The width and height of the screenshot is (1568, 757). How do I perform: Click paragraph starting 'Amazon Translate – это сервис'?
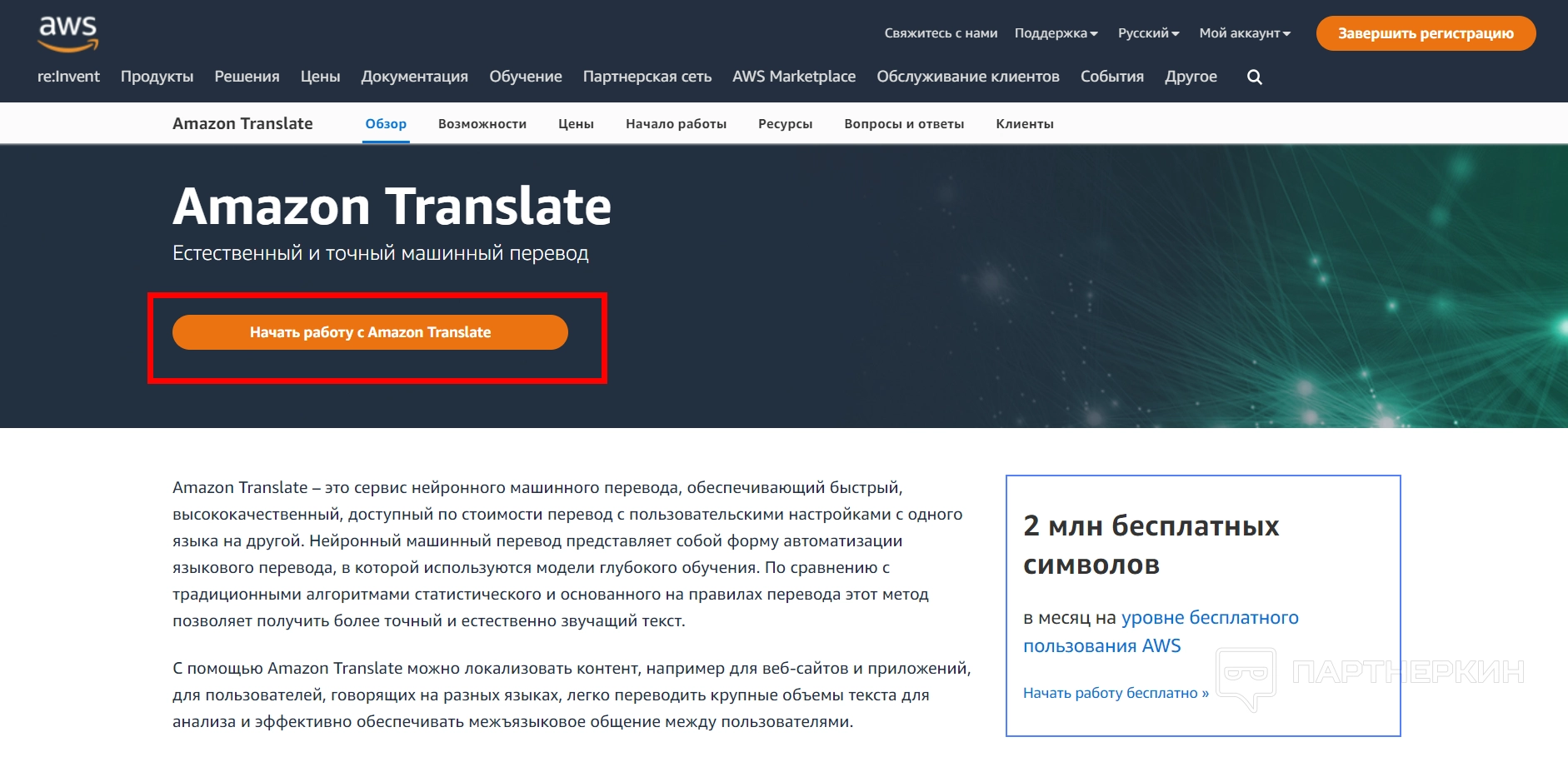[x=567, y=554]
